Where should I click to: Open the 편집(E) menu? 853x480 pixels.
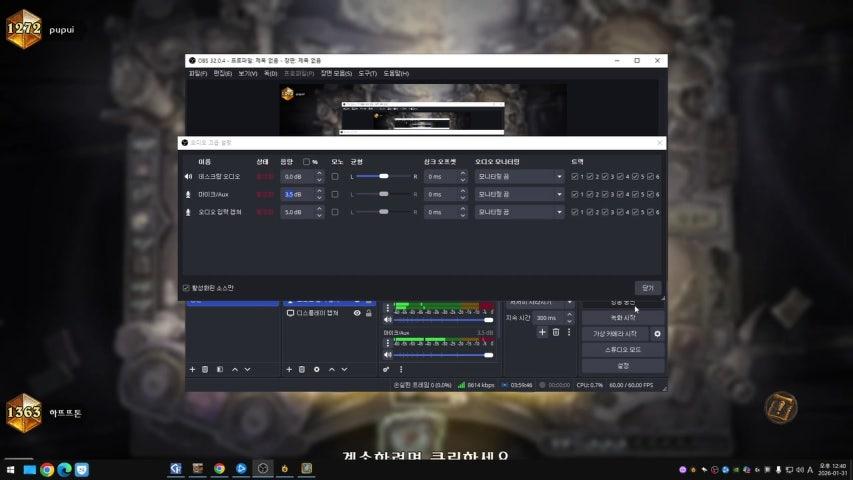tap(222, 73)
